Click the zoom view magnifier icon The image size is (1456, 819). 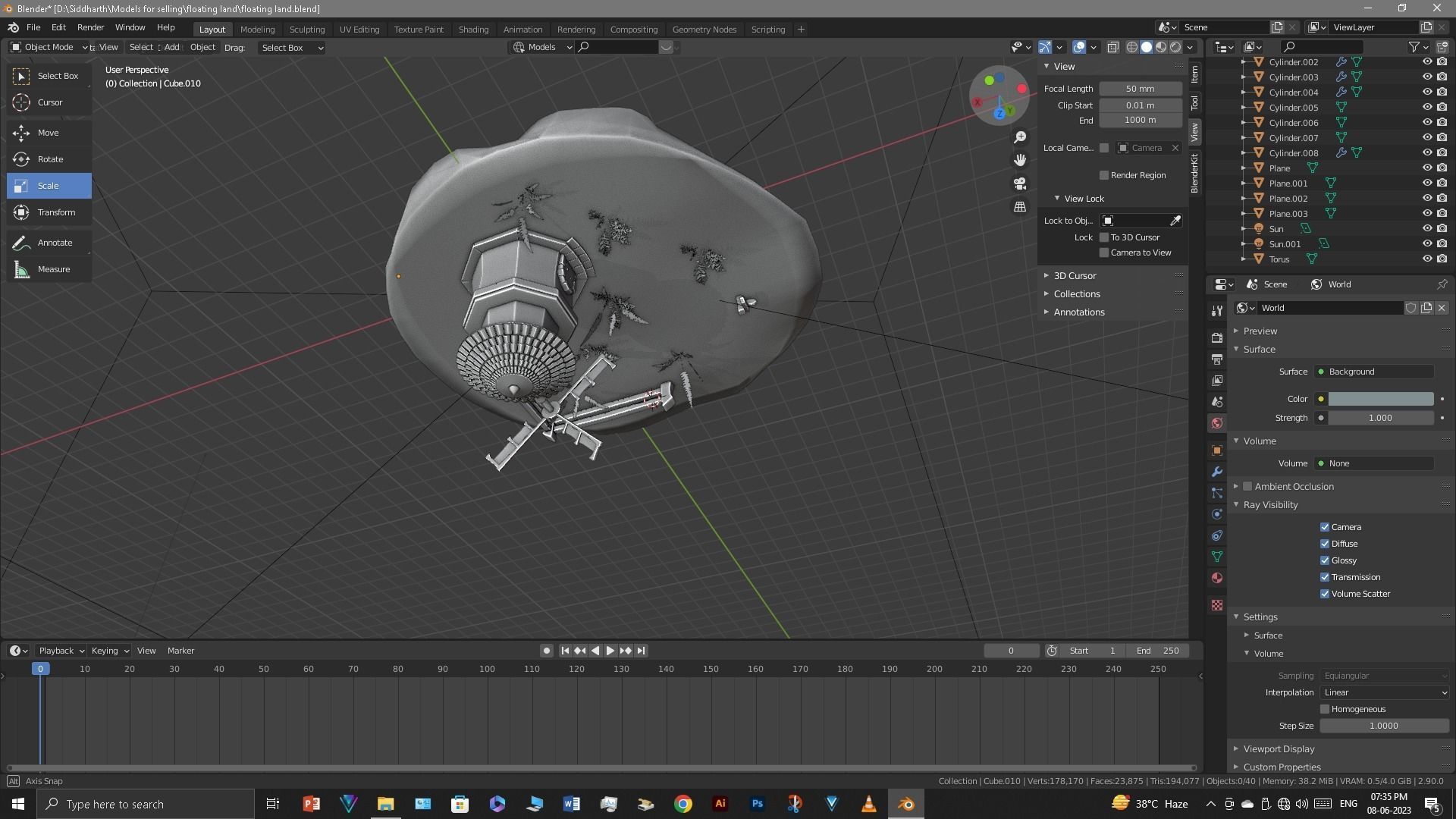(x=1020, y=137)
